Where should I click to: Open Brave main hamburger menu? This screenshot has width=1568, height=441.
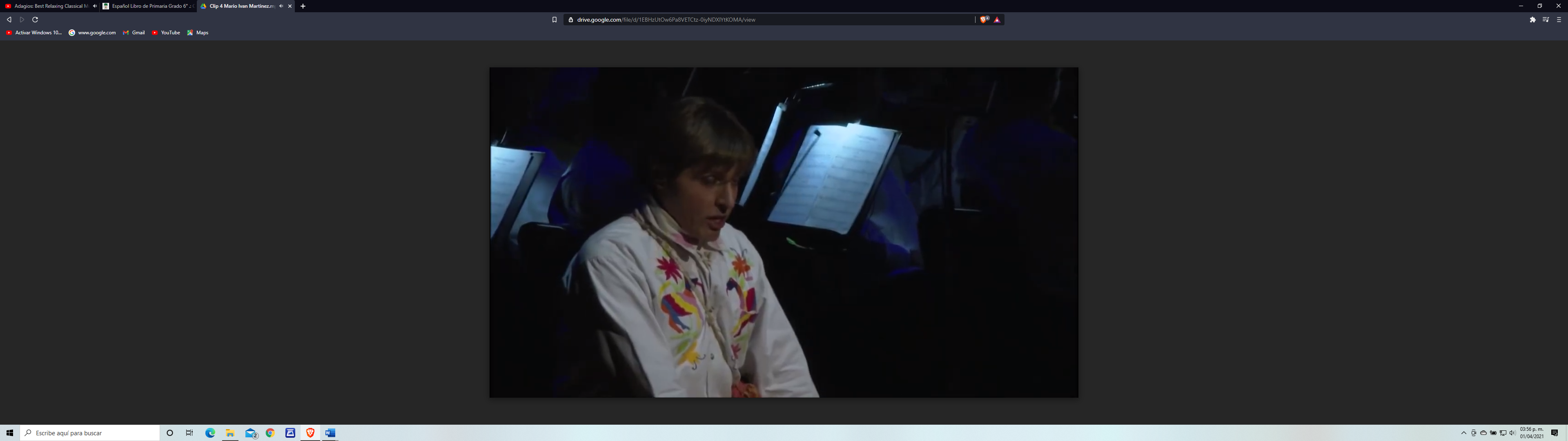[1558, 20]
